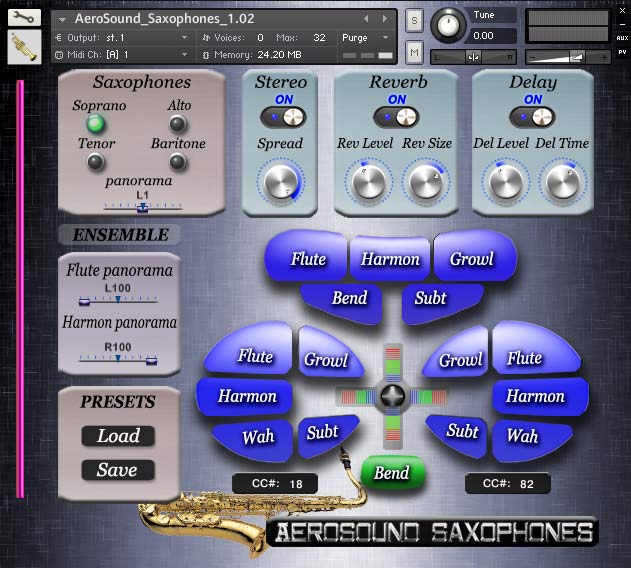Screen dimensions: 631x568
Task: Click the Load preset button
Action: (x=118, y=436)
